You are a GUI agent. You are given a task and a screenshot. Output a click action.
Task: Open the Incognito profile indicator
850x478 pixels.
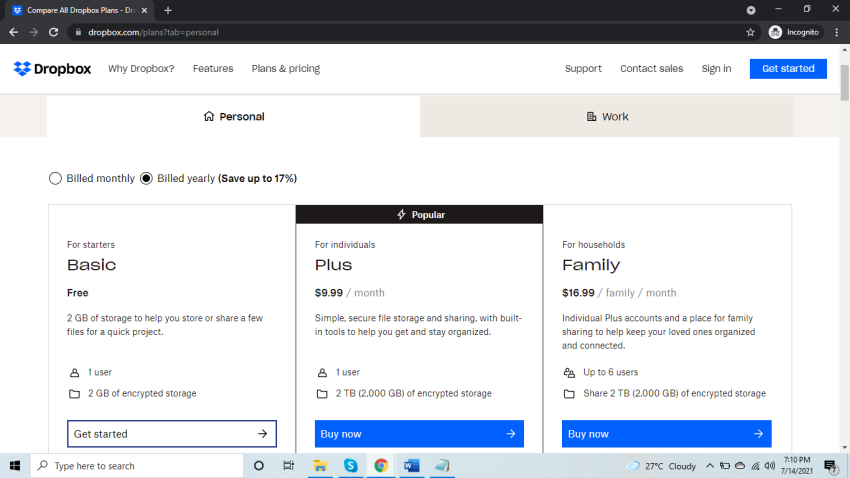pos(794,33)
